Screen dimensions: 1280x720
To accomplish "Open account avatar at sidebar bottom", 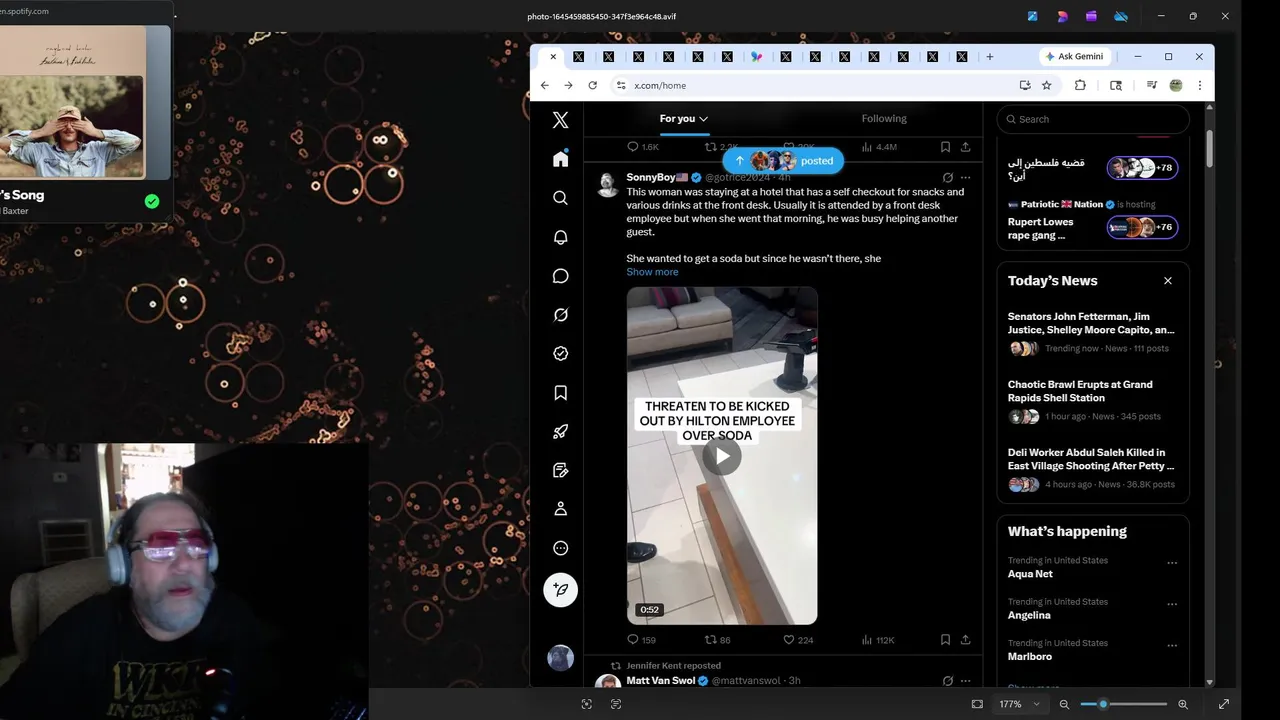I will tap(560, 657).
